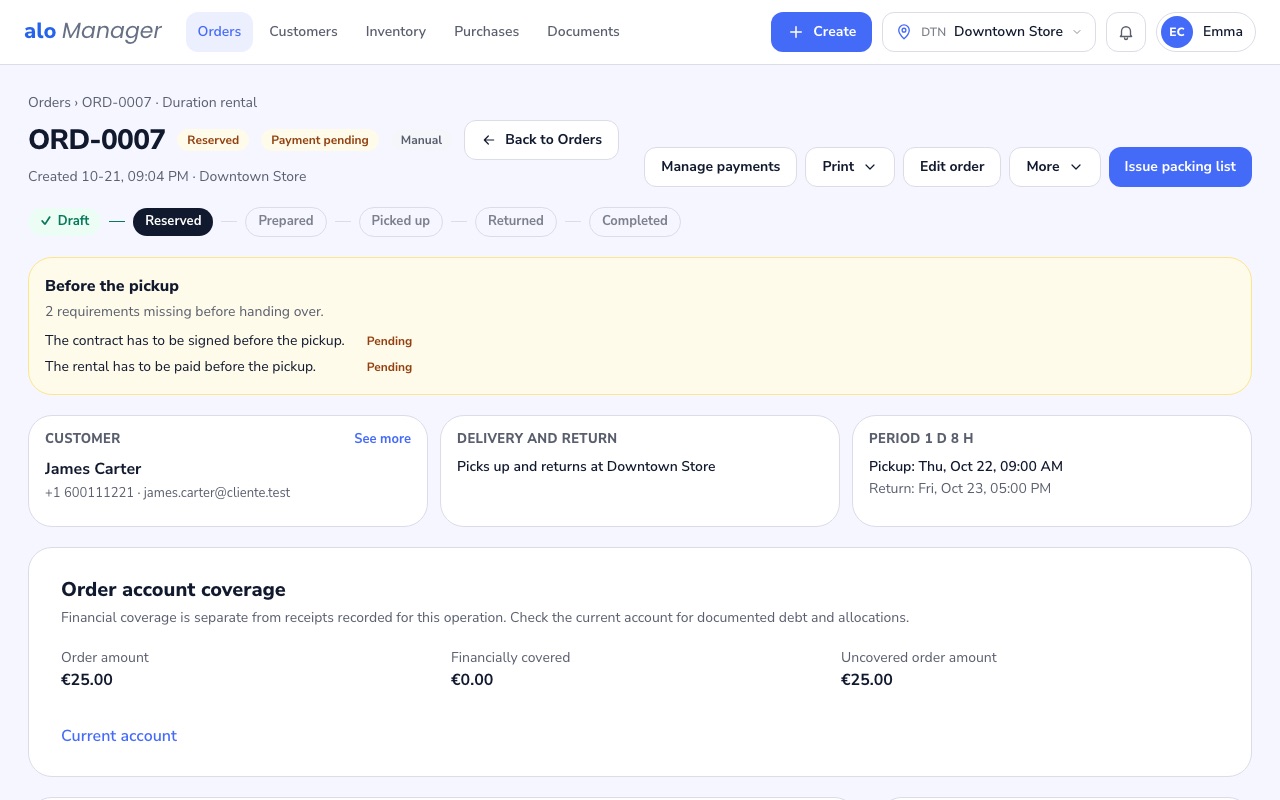
Task: Click the Pending status for rental payment
Action: coord(389,367)
